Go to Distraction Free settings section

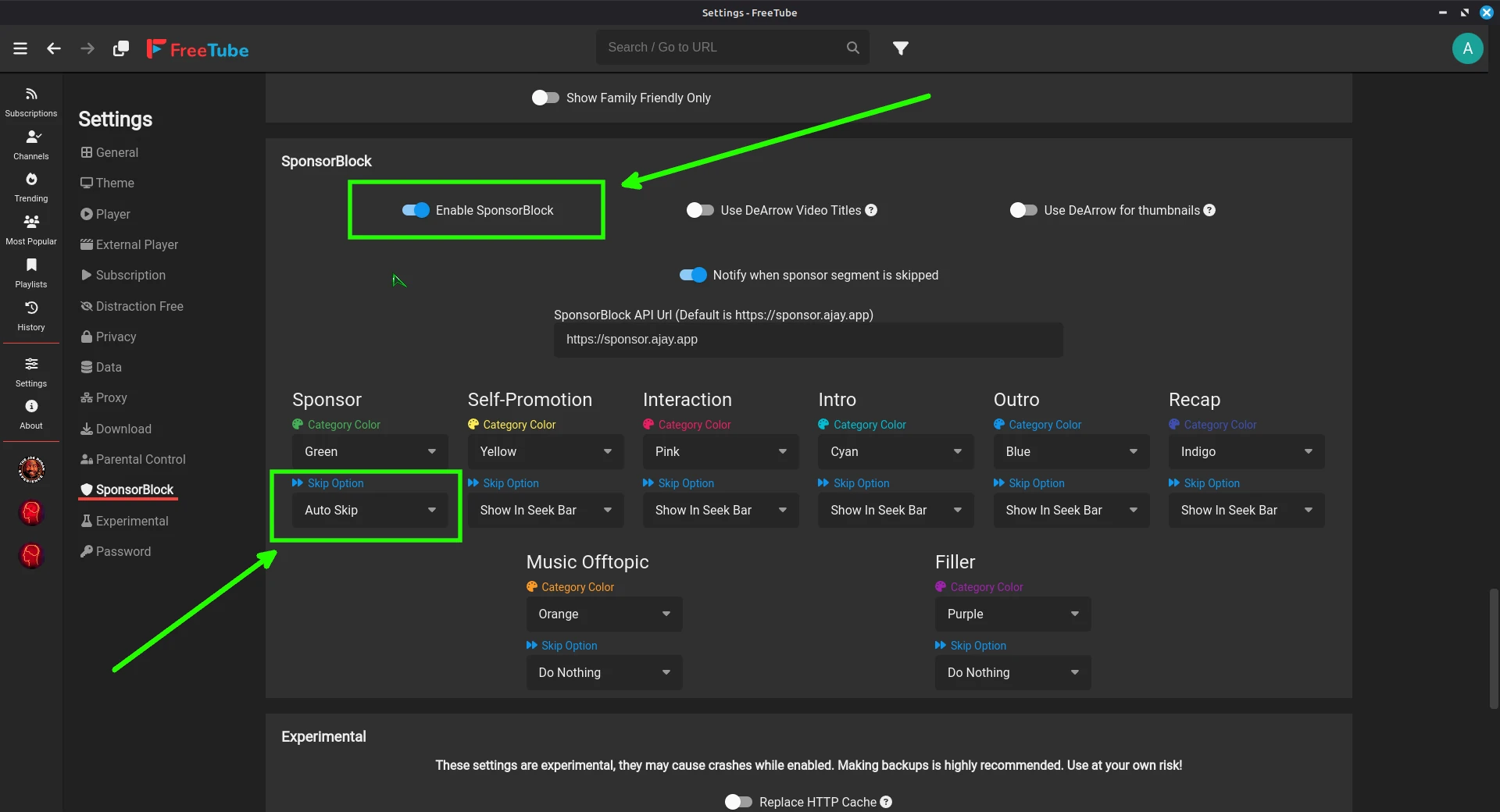click(x=132, y=306)
